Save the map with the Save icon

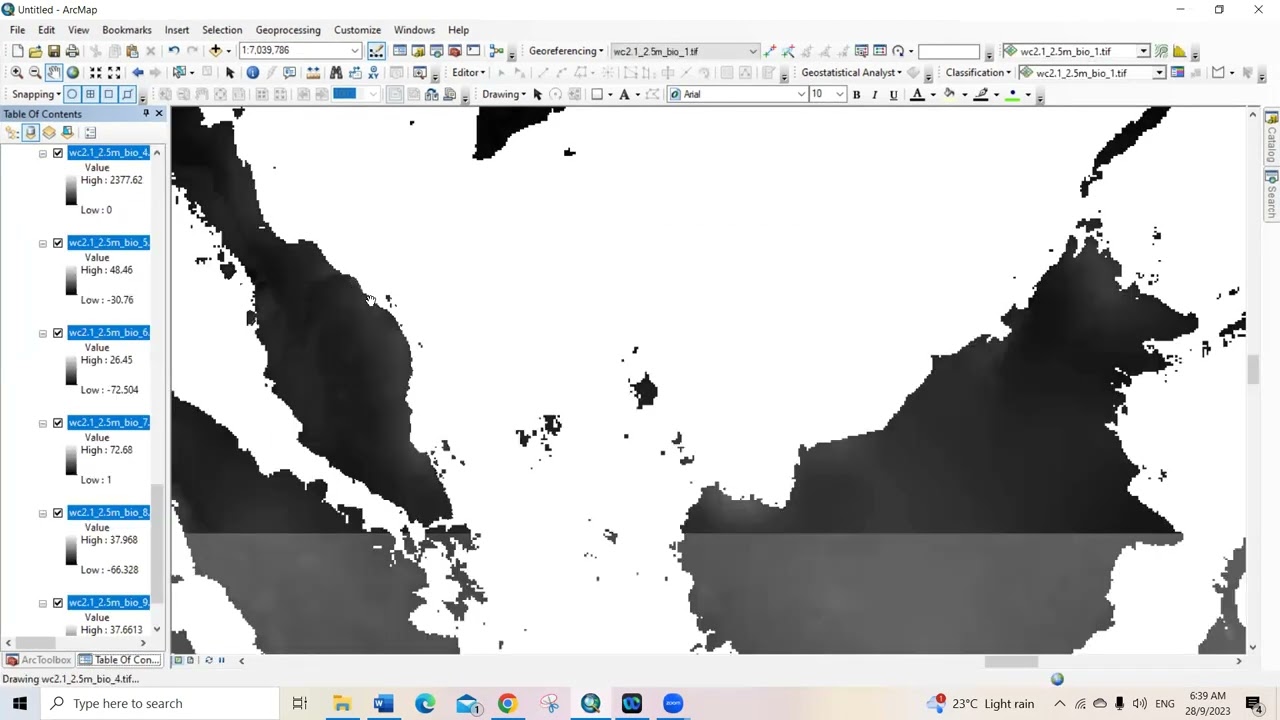point(54,51)
